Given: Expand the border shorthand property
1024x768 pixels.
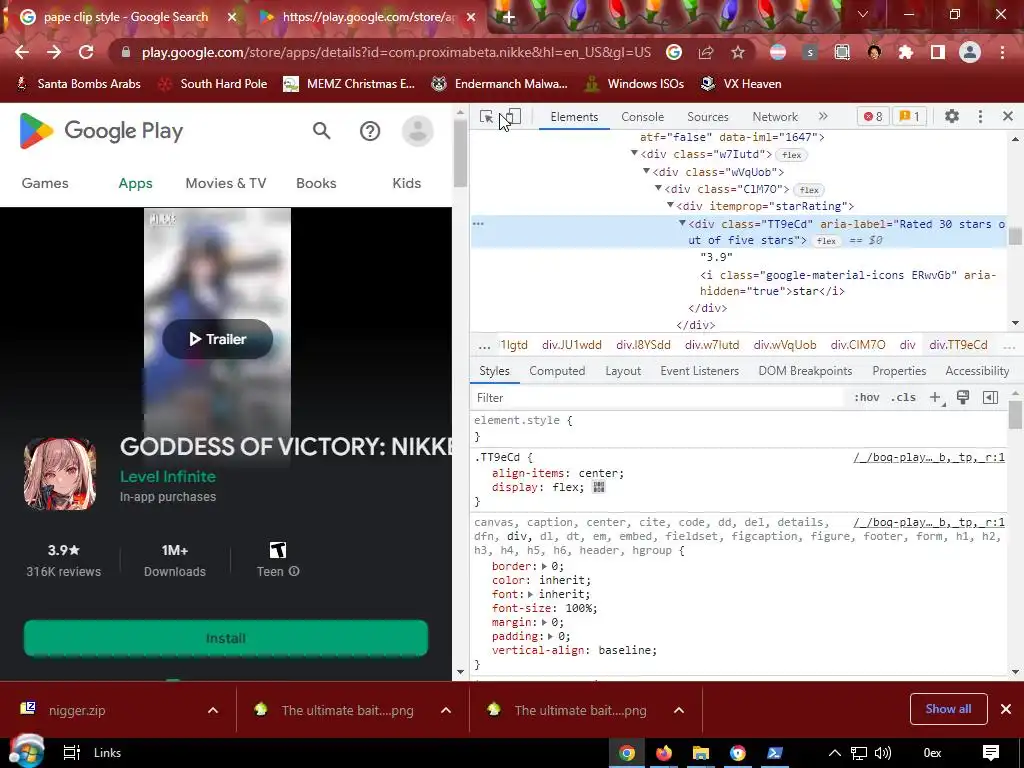Looking at the screenshot, I should (544, 566).
